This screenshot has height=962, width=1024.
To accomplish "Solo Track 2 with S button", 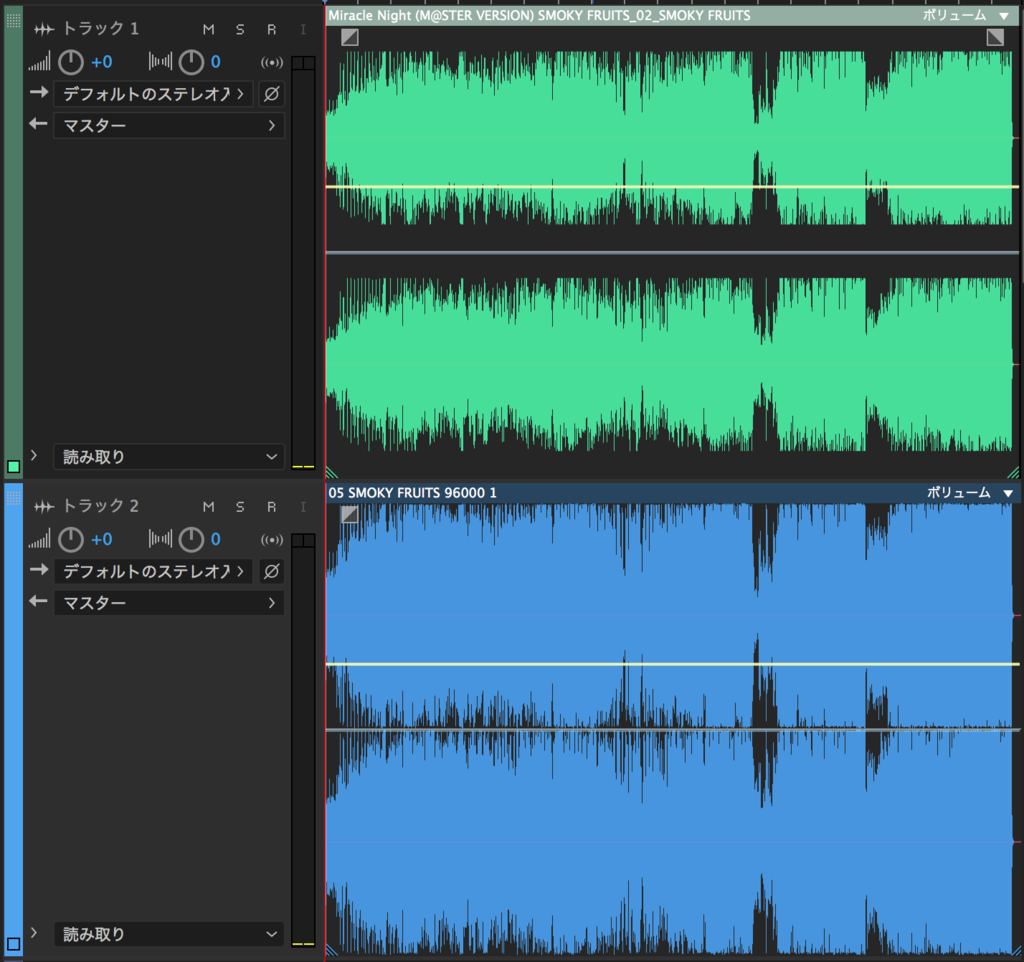I will [240, 507].
